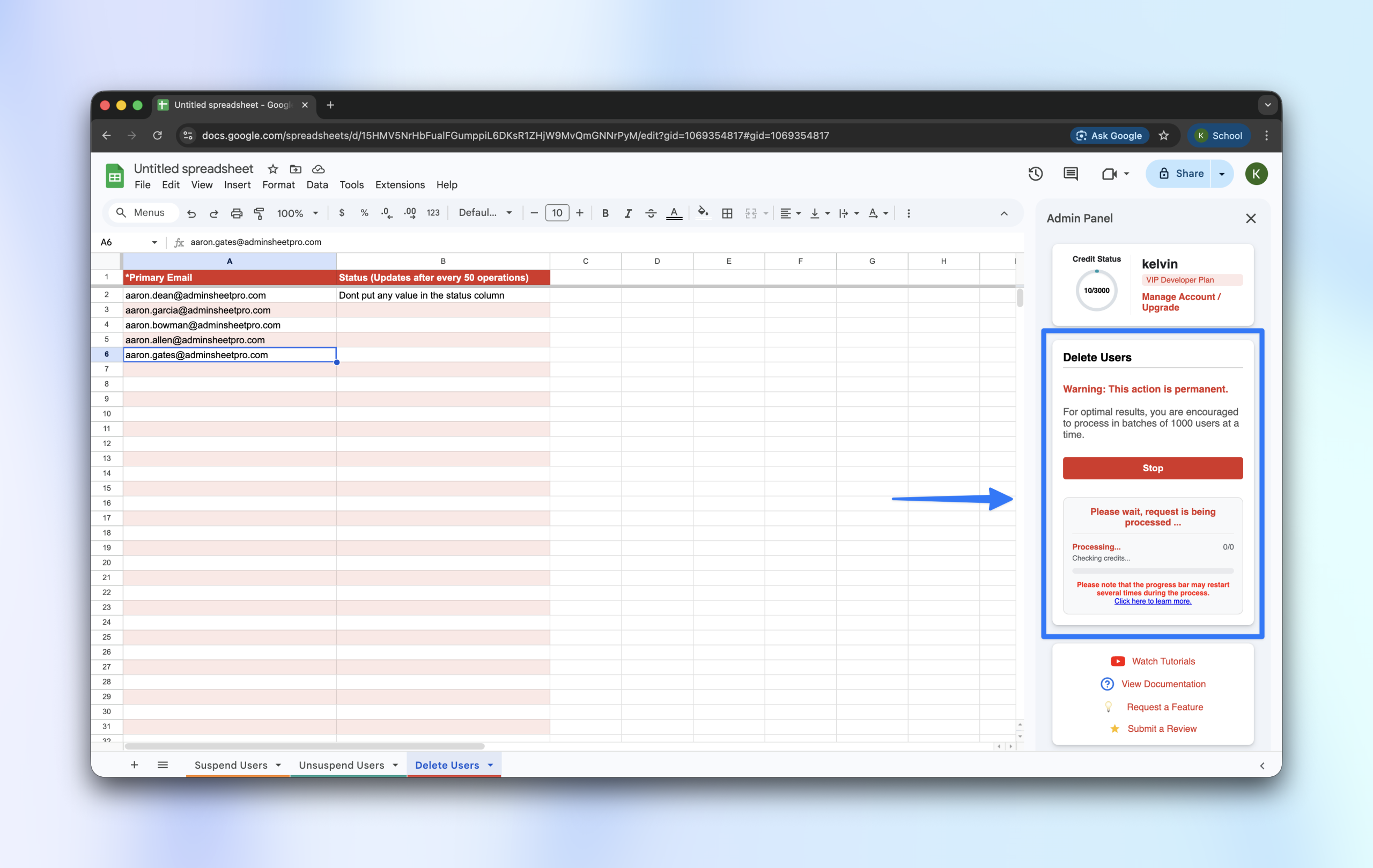Click the font size input field
The image size is (1373, 868).
click(557, 213)
